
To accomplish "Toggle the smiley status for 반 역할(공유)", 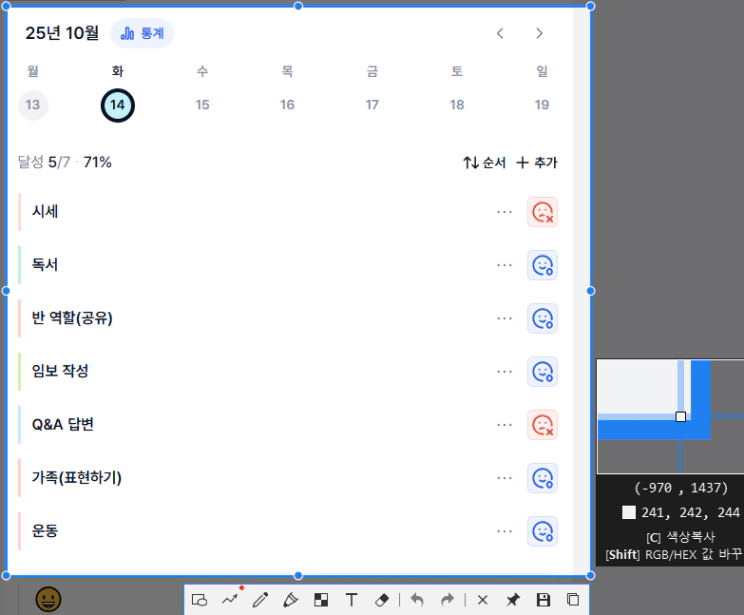I will pyautogui.click(x=542, y=318).
